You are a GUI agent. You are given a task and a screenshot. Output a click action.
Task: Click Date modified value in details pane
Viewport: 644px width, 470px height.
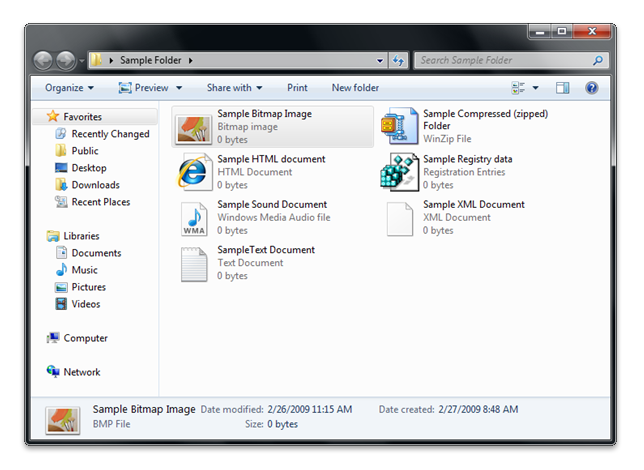310,410
